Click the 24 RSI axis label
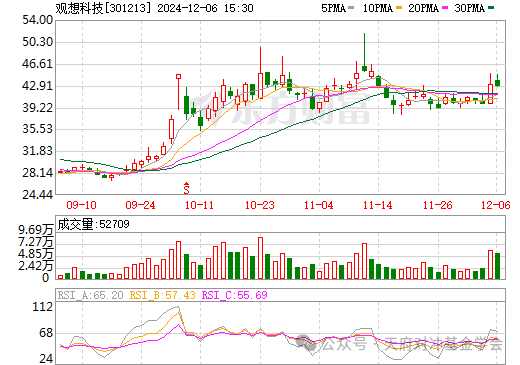Image resolution: width=520 pixels, height=365 pixels. tap(46, 359)
